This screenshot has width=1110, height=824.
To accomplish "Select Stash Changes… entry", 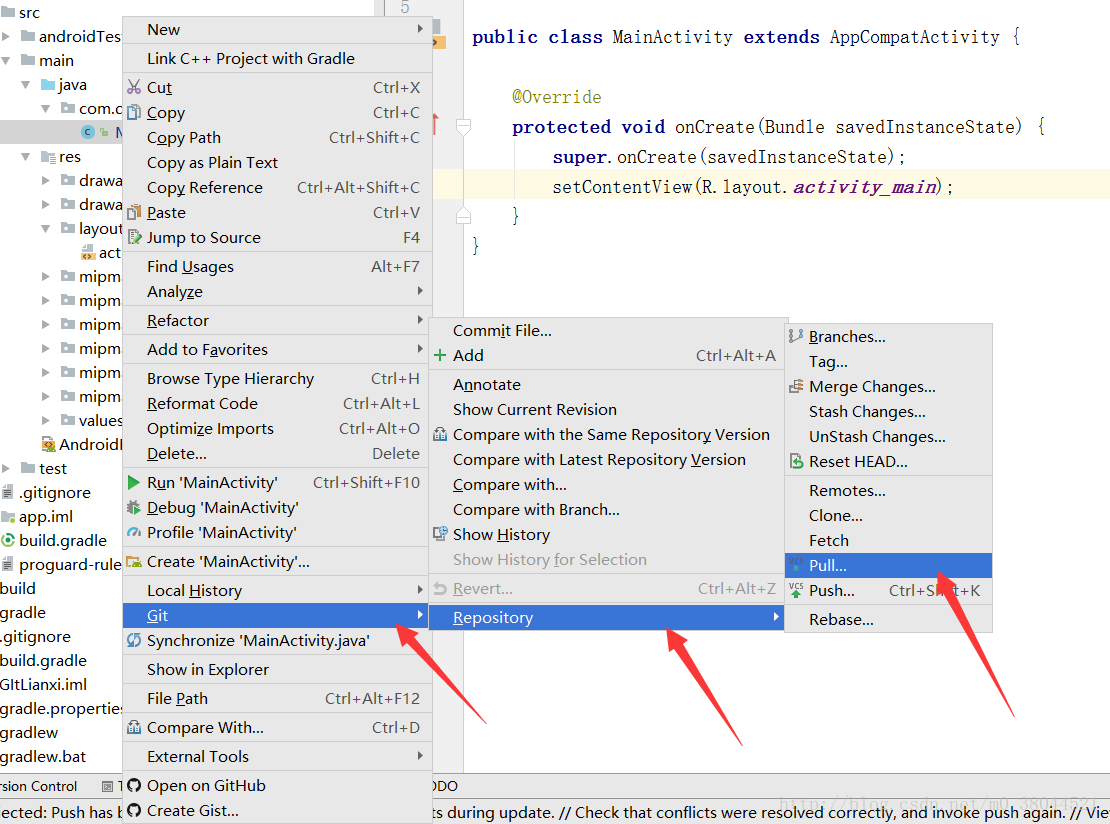I will 888,412.
